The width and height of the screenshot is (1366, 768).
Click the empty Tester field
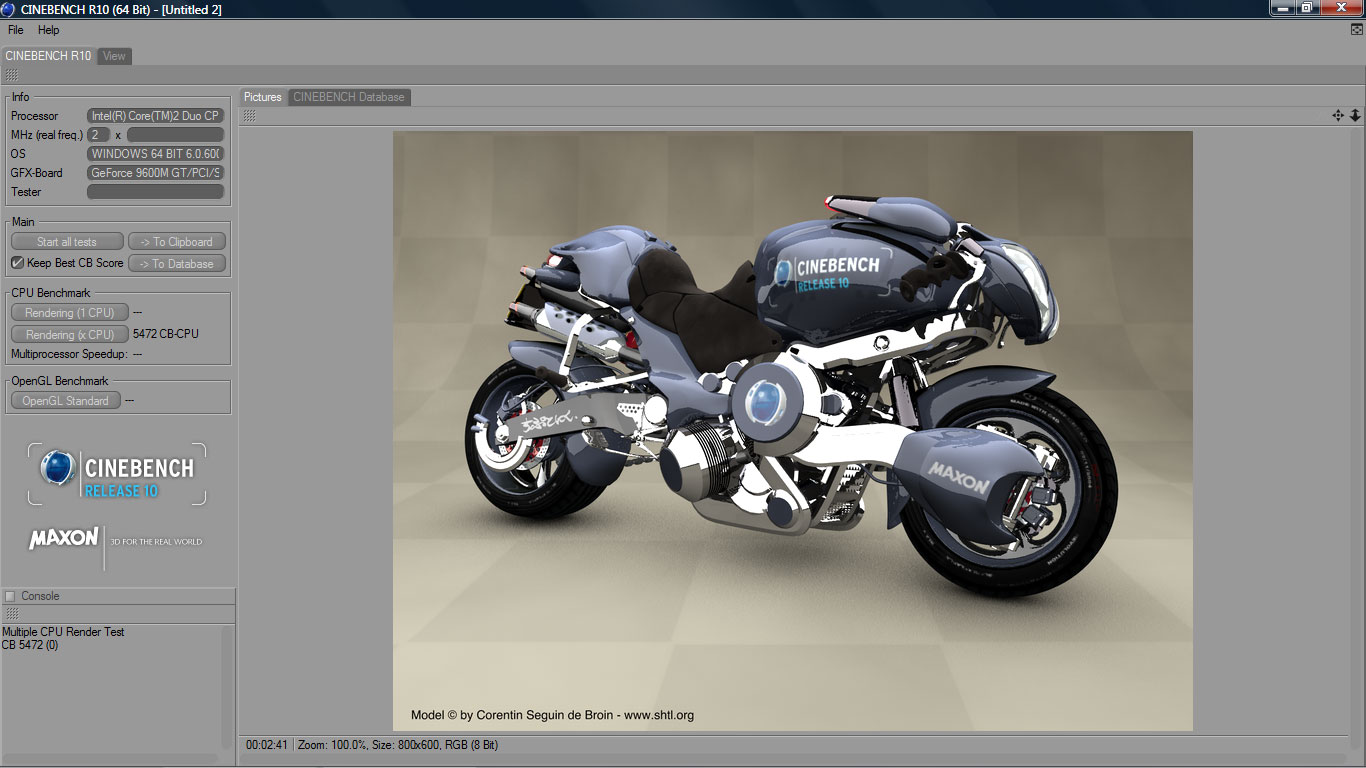[155, 192]
